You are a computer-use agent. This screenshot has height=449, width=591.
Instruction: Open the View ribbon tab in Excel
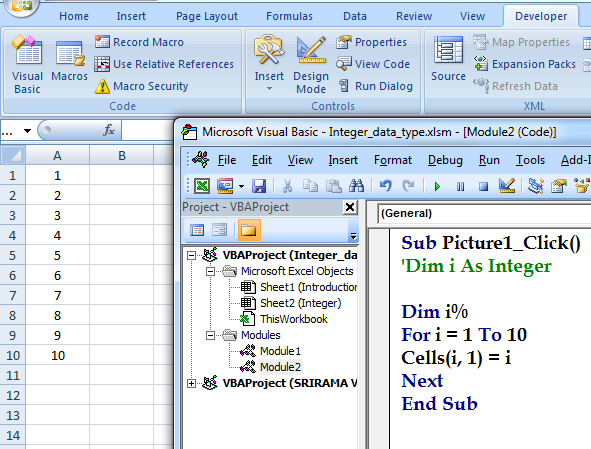472,16
